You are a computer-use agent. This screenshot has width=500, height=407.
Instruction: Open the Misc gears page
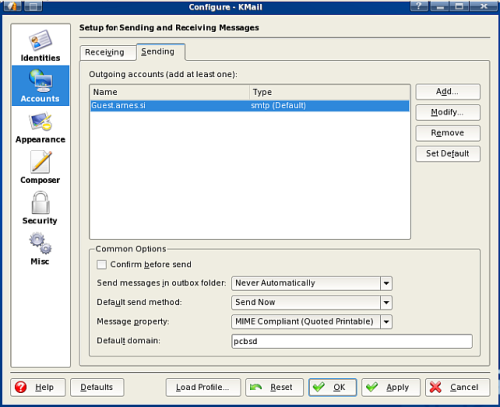[x=40, y=249]
